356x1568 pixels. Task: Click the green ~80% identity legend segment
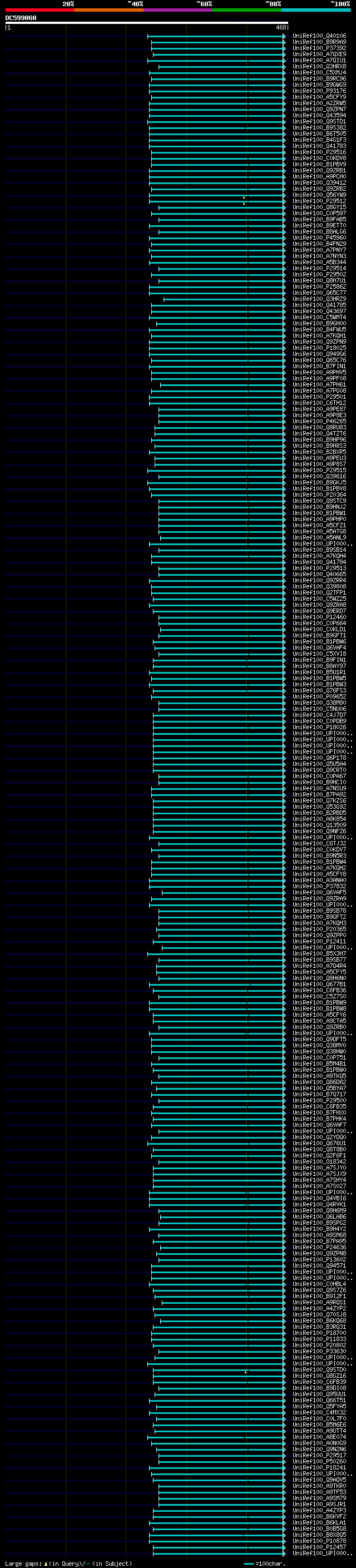pyautogui.click(x=247, y=10)
